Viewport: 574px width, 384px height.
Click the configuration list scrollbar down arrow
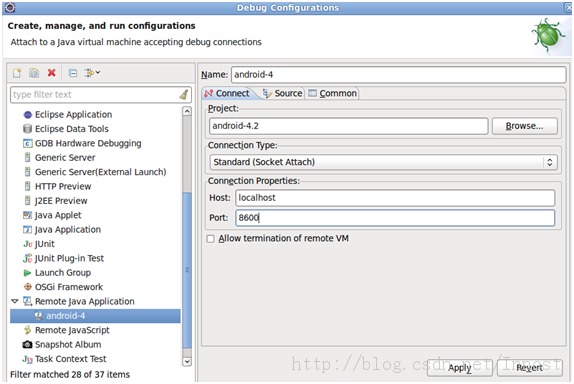187,361
